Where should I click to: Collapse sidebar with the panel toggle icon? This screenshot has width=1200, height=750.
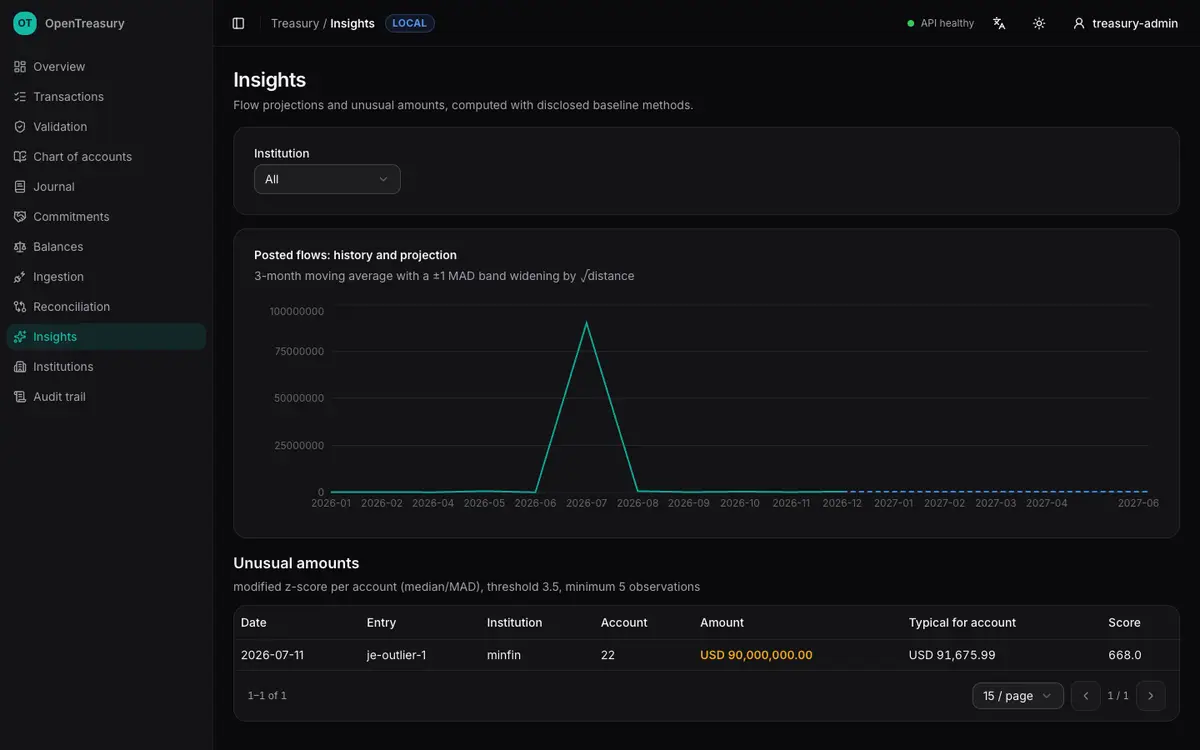(x=238, y=23)
